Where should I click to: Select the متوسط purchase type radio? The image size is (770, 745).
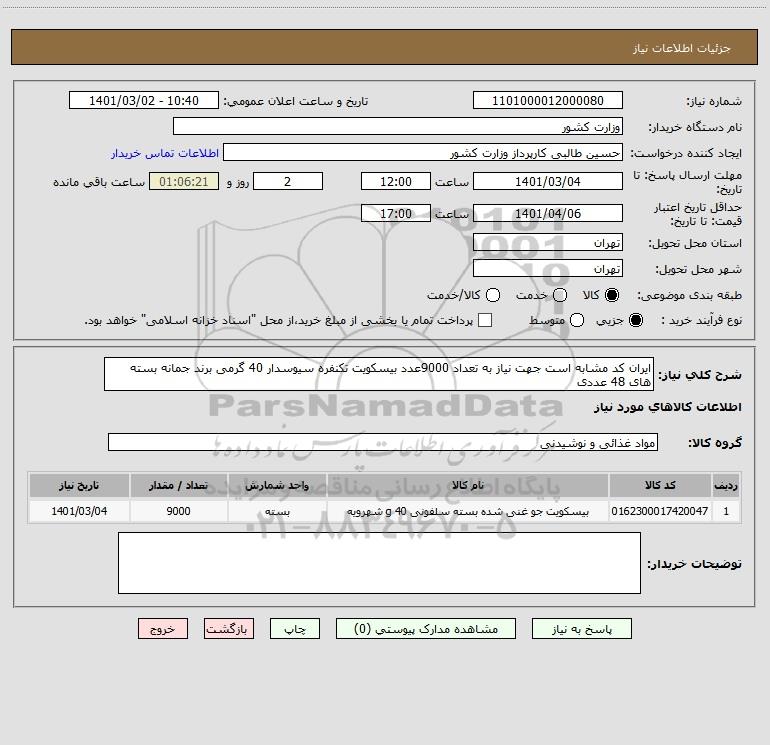point(577,320)
